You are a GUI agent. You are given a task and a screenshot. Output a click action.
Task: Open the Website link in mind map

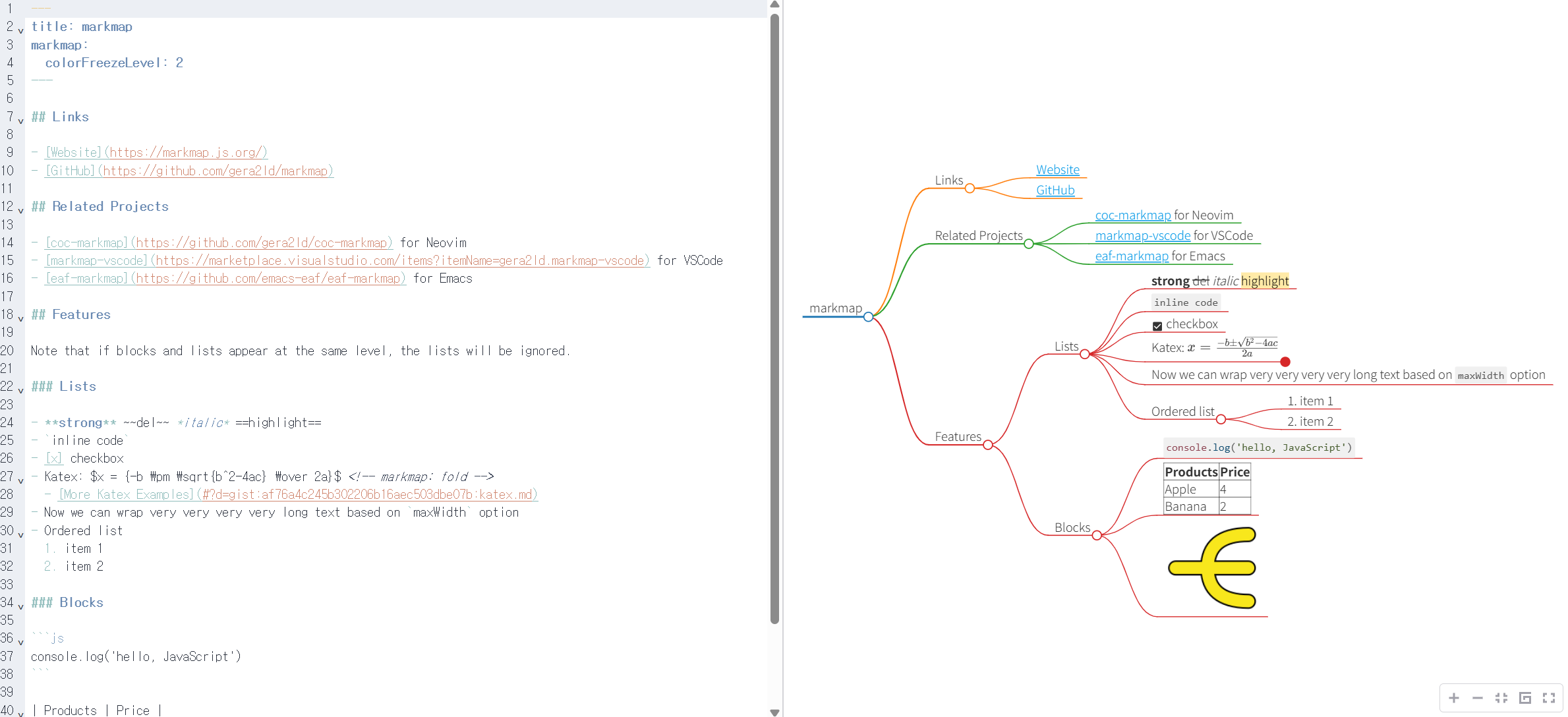pyautogui.click(x=1058, y=170)
